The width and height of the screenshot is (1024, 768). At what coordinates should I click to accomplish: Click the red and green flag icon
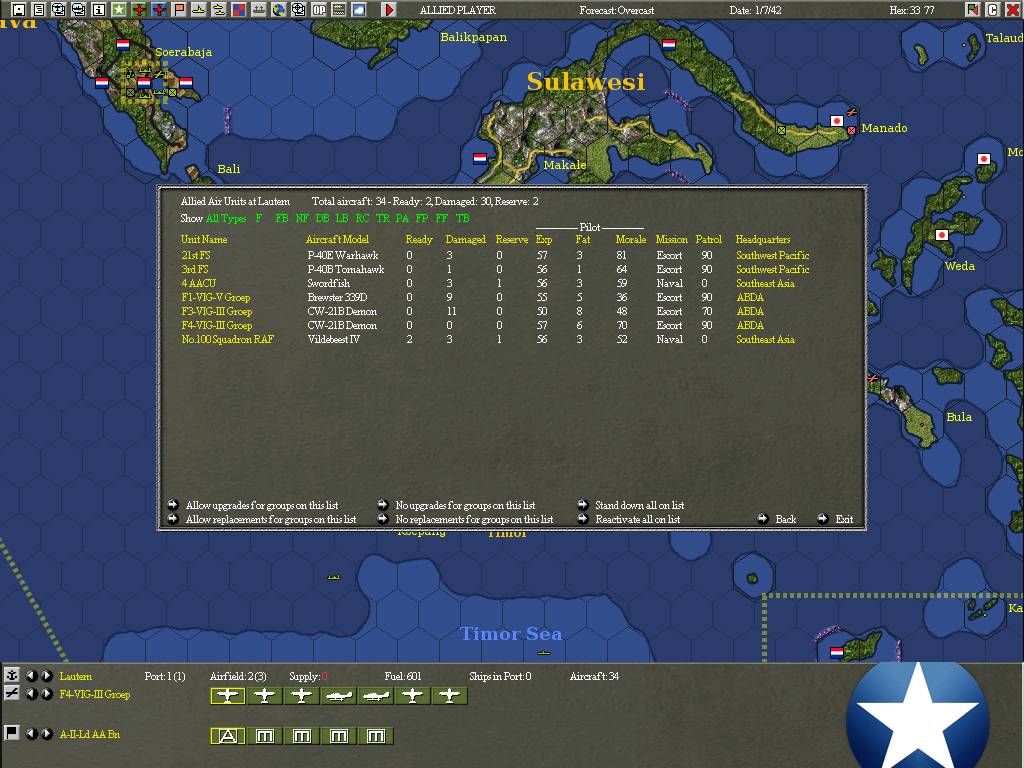click(x=973, y=10)
